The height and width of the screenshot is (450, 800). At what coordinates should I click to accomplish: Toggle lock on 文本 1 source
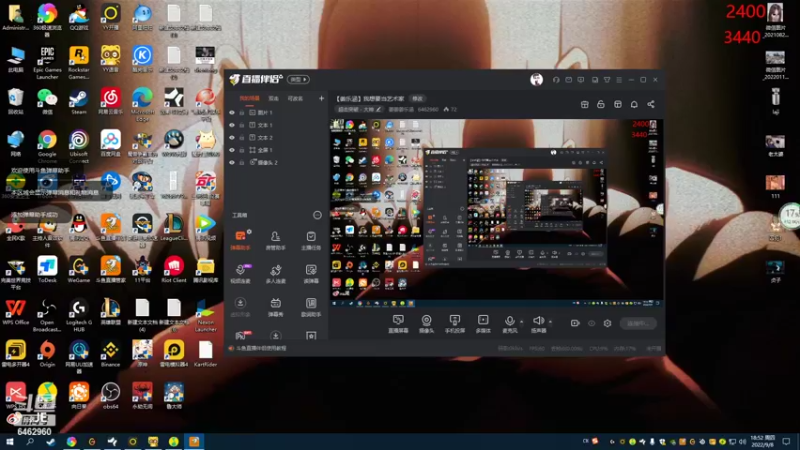242,125
